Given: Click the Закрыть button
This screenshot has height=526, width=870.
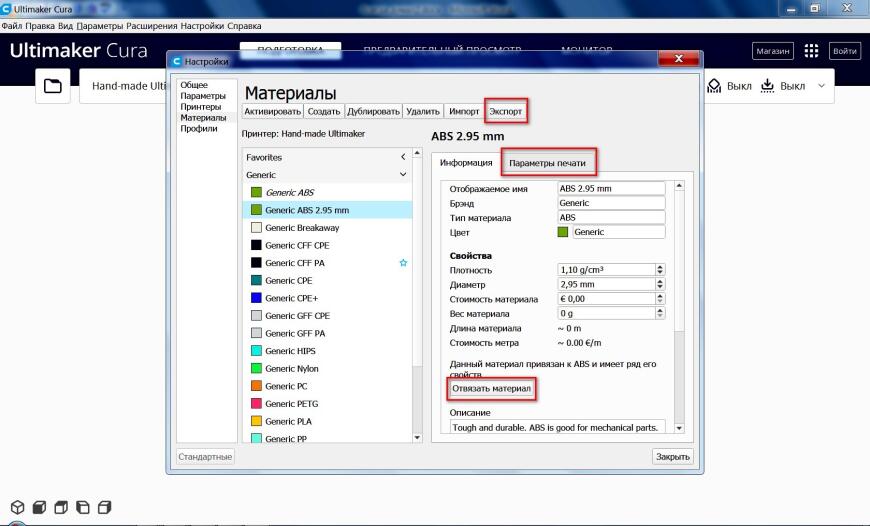Looking at the screenshot, I should click(672, 457).
